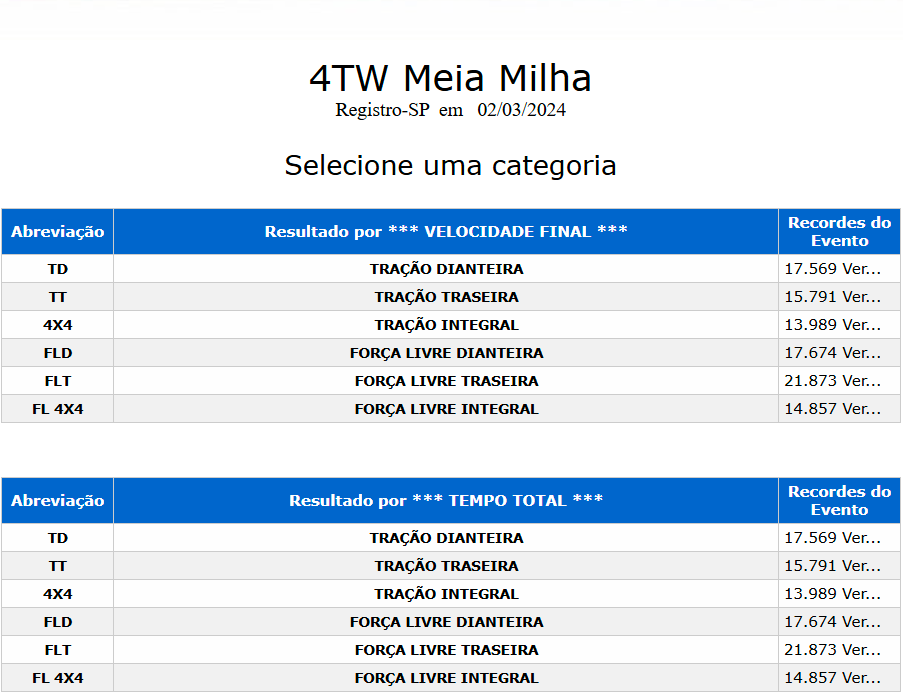The height and width of the screenshot is (695, 903).
Task: Click the FL 4X4 abbreviation in Velocidade Final table
Action: 57,409
